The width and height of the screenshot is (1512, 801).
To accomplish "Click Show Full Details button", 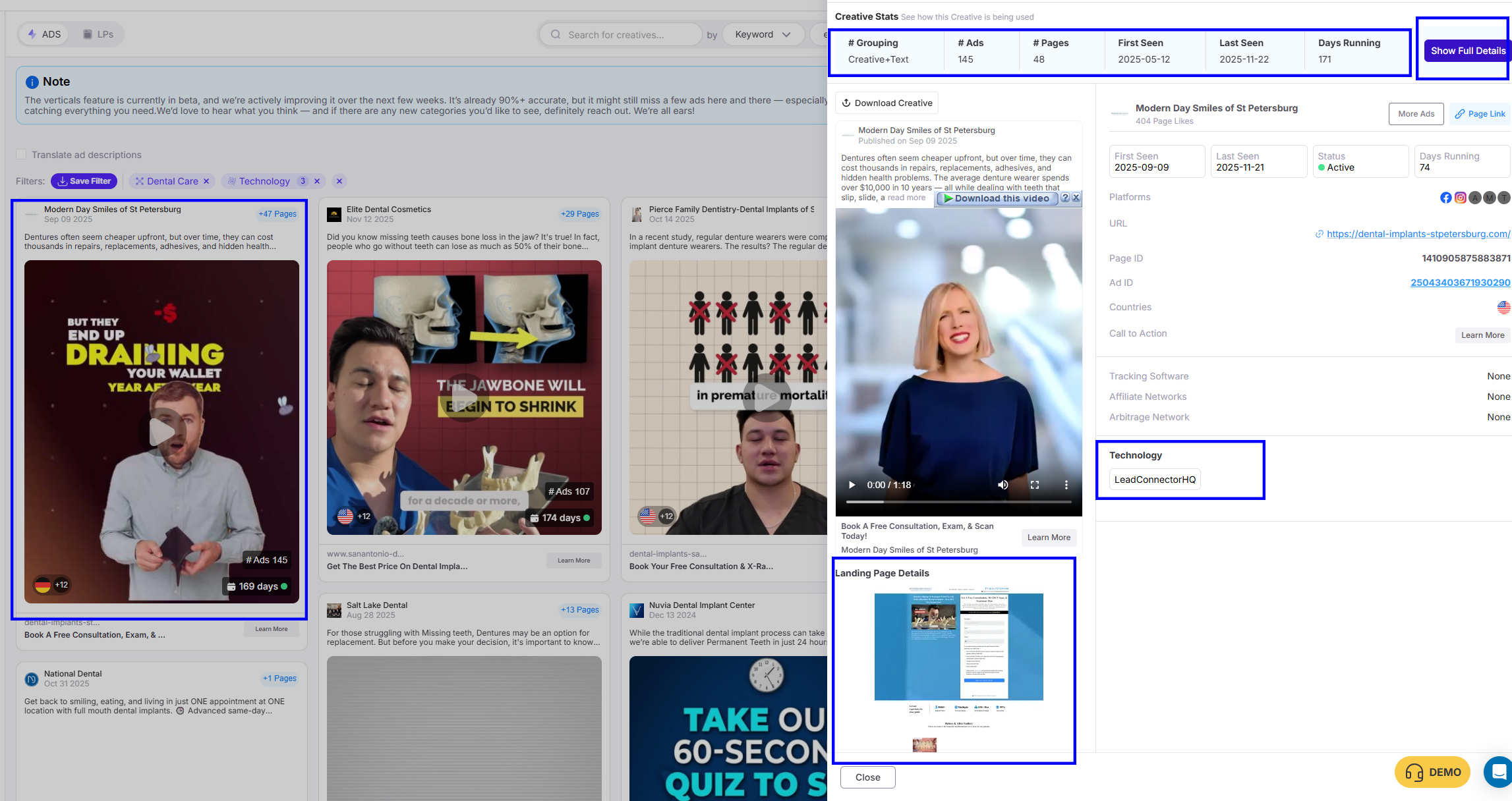I will click(1467, 51).
